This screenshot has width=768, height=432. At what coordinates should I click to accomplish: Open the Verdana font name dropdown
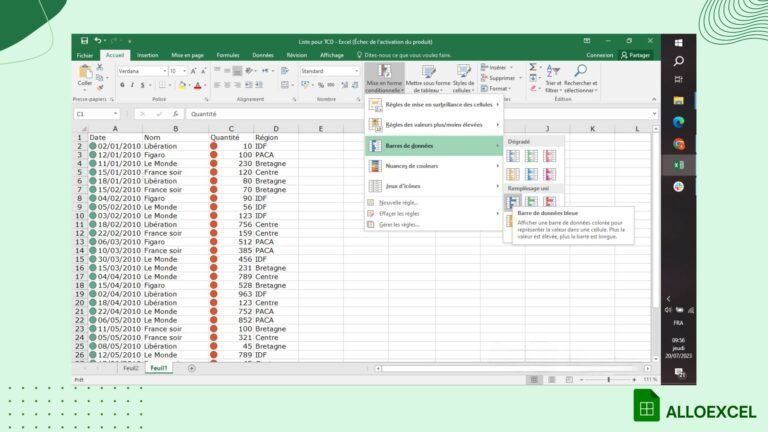point(162,71)
